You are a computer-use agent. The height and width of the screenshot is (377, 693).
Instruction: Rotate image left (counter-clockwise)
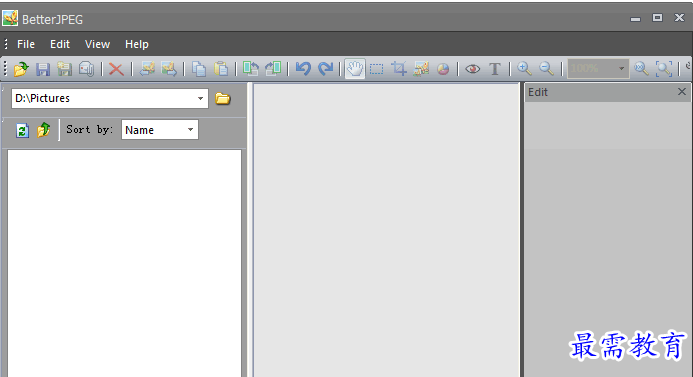point(273,69)
